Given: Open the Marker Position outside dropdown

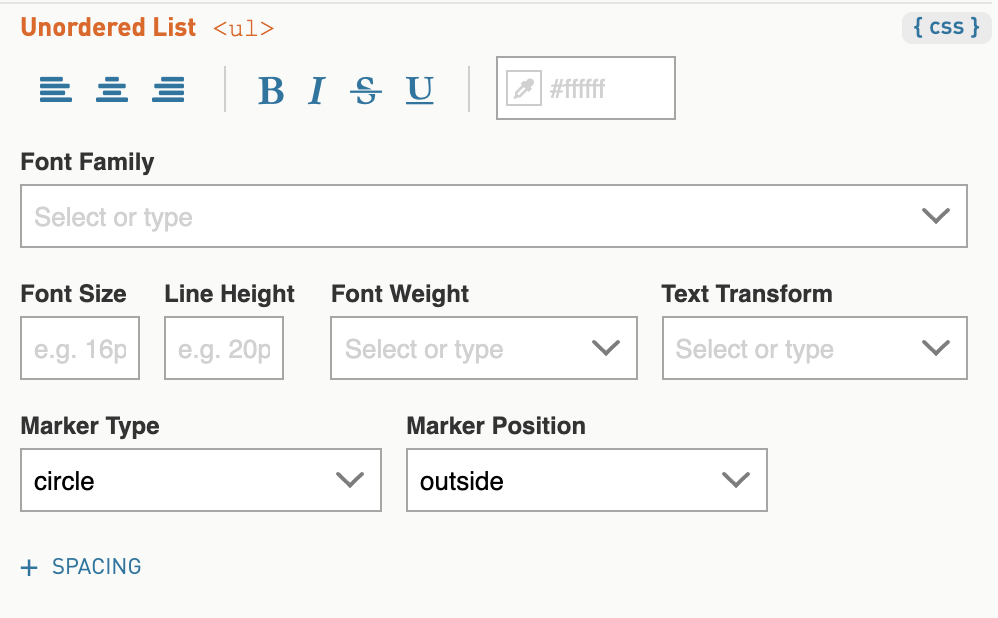Looking at the screenshot, I should click(587, 480).
